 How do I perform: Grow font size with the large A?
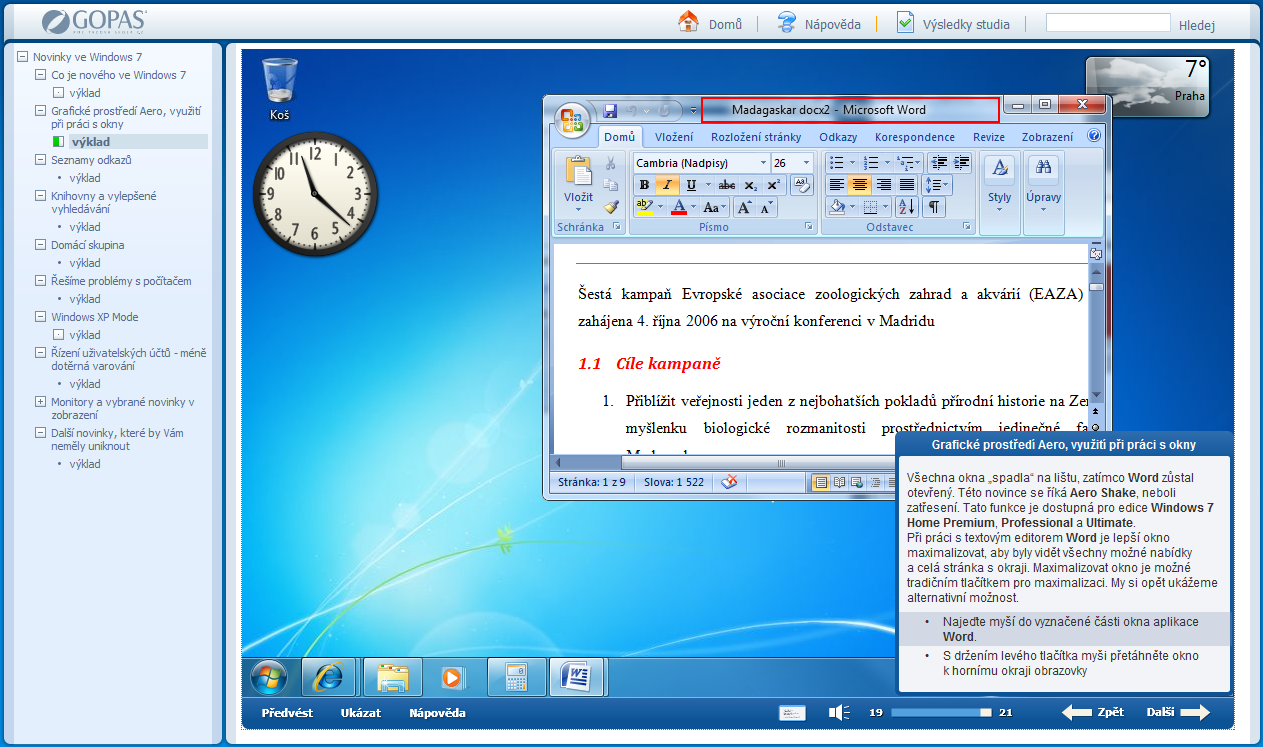pyautogui.click(x=744, y=208)
